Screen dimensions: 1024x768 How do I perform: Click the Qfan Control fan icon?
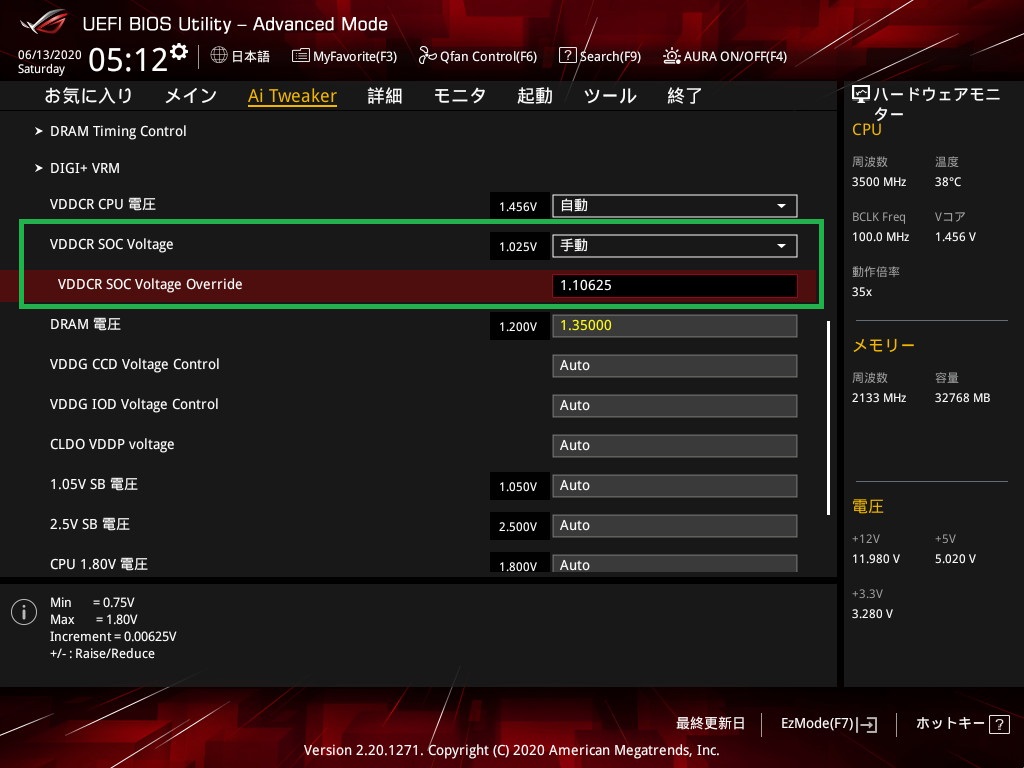[x=427, y=56]
